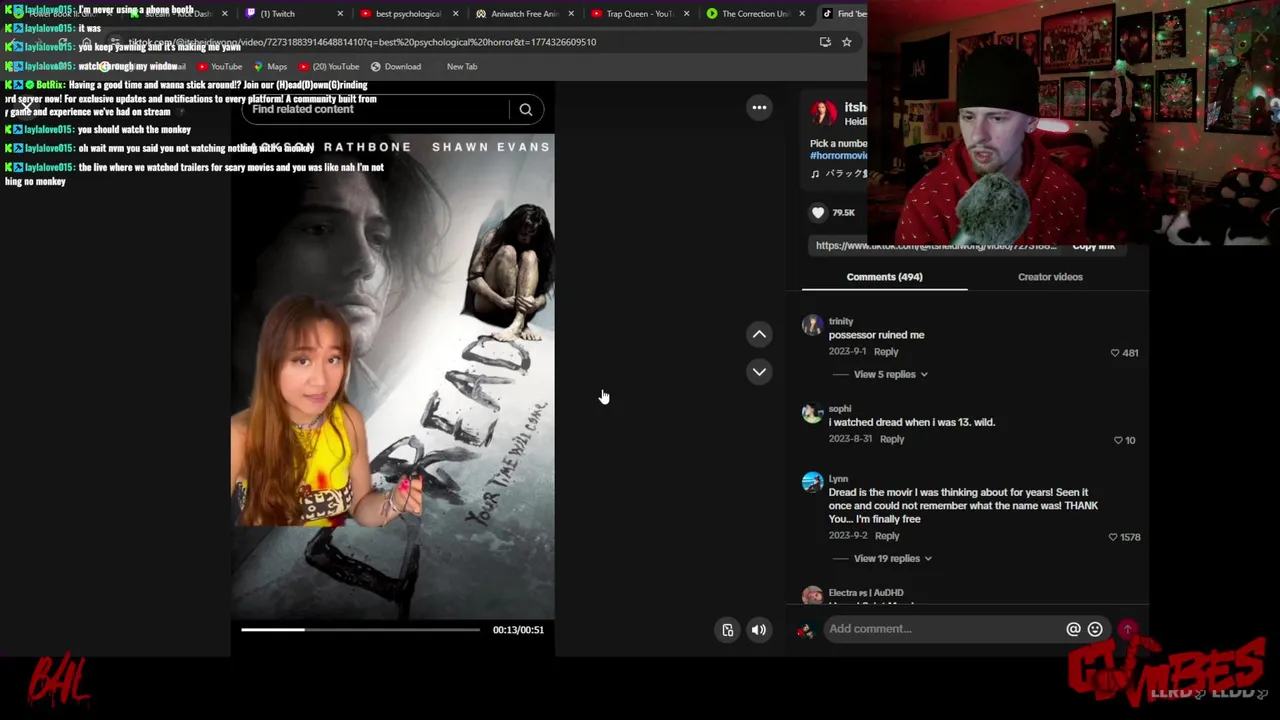Screen dimensions: 1280x720
Task: Reply to trinity's comment
Action: point(886,352)
